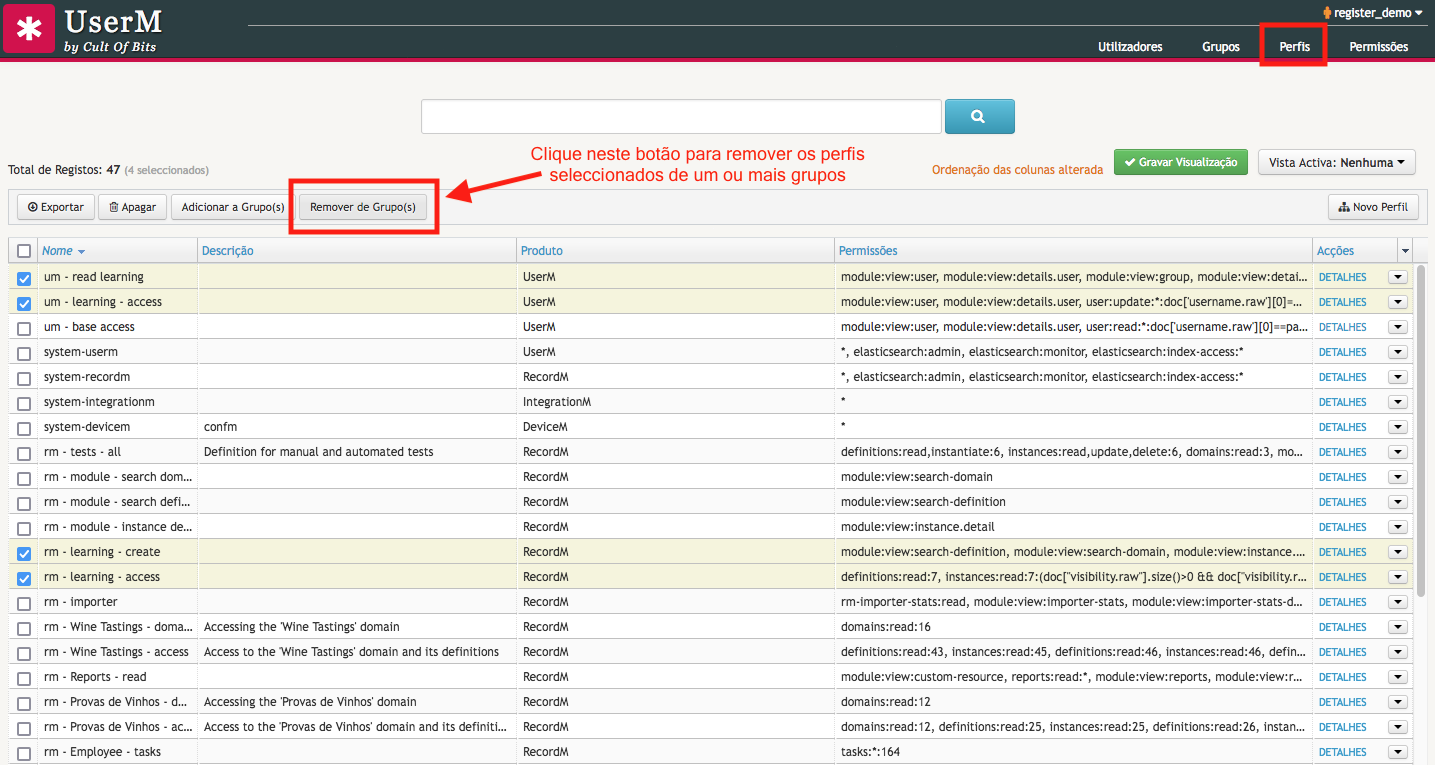Select 'Definition for manual and automated tests' cell
The image size is (1435, 765).
click(x=357, y=452)
